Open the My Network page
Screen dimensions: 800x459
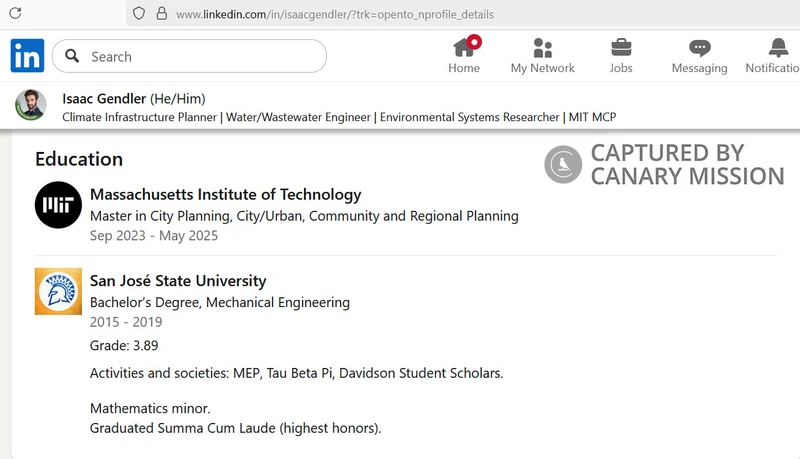[x=542, y=55]
